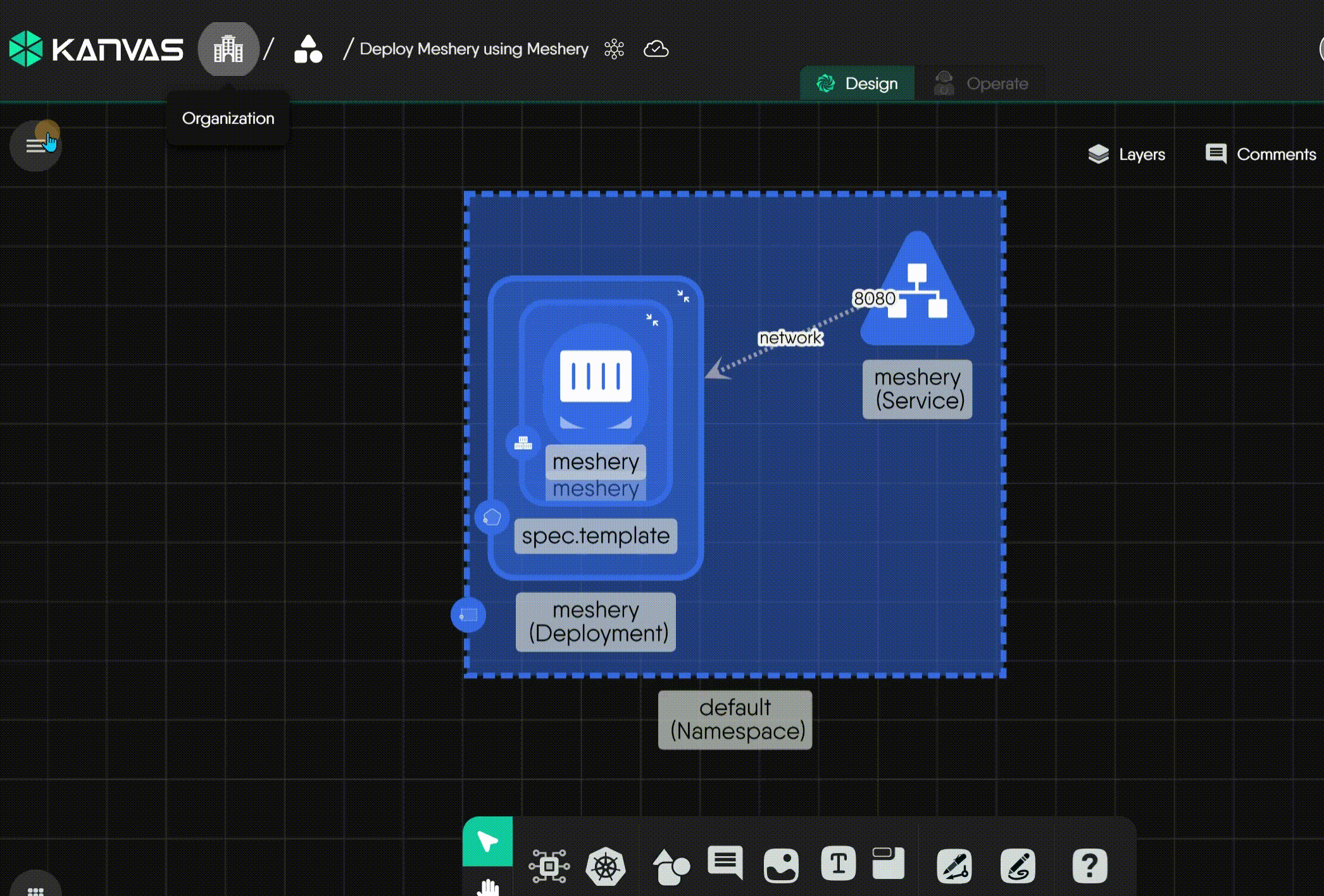Image resolution: width=1324 pixels, height=896 pixels.
Task: Select the text tool
Action: coord(838,864)
